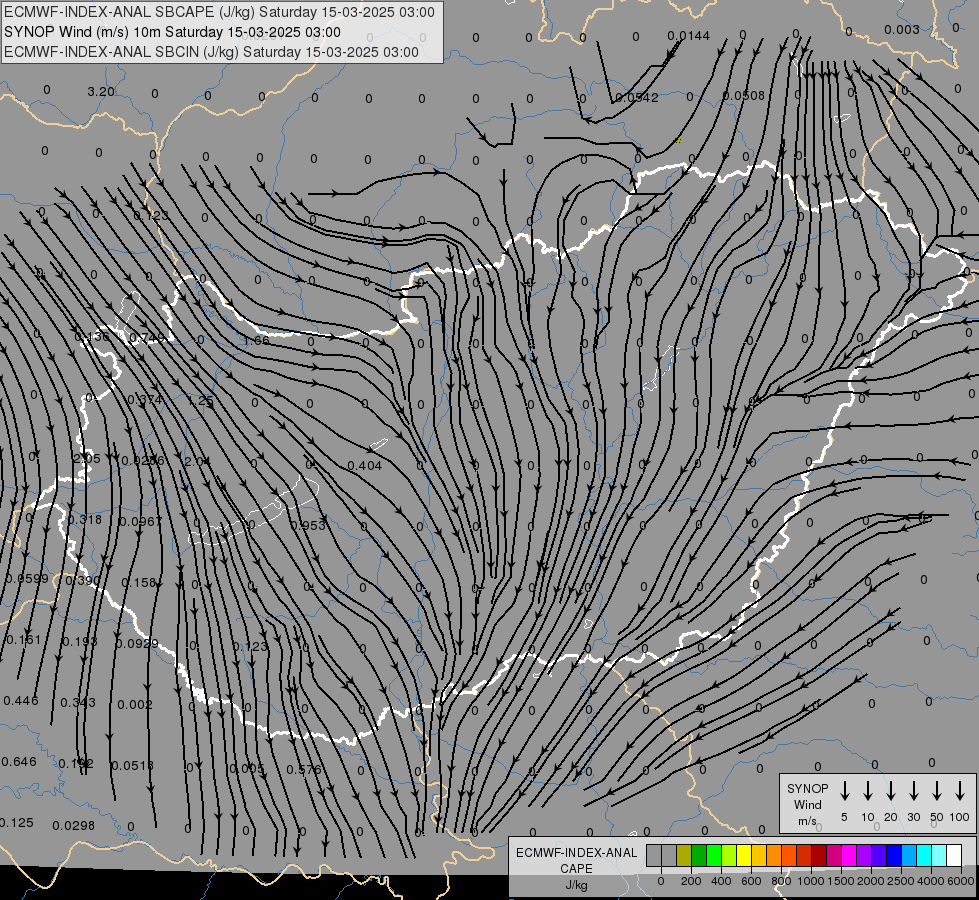Viewport: 979px width, 900px height.
Task: Click the 0.404 value on map
Action: coord(364,465)
